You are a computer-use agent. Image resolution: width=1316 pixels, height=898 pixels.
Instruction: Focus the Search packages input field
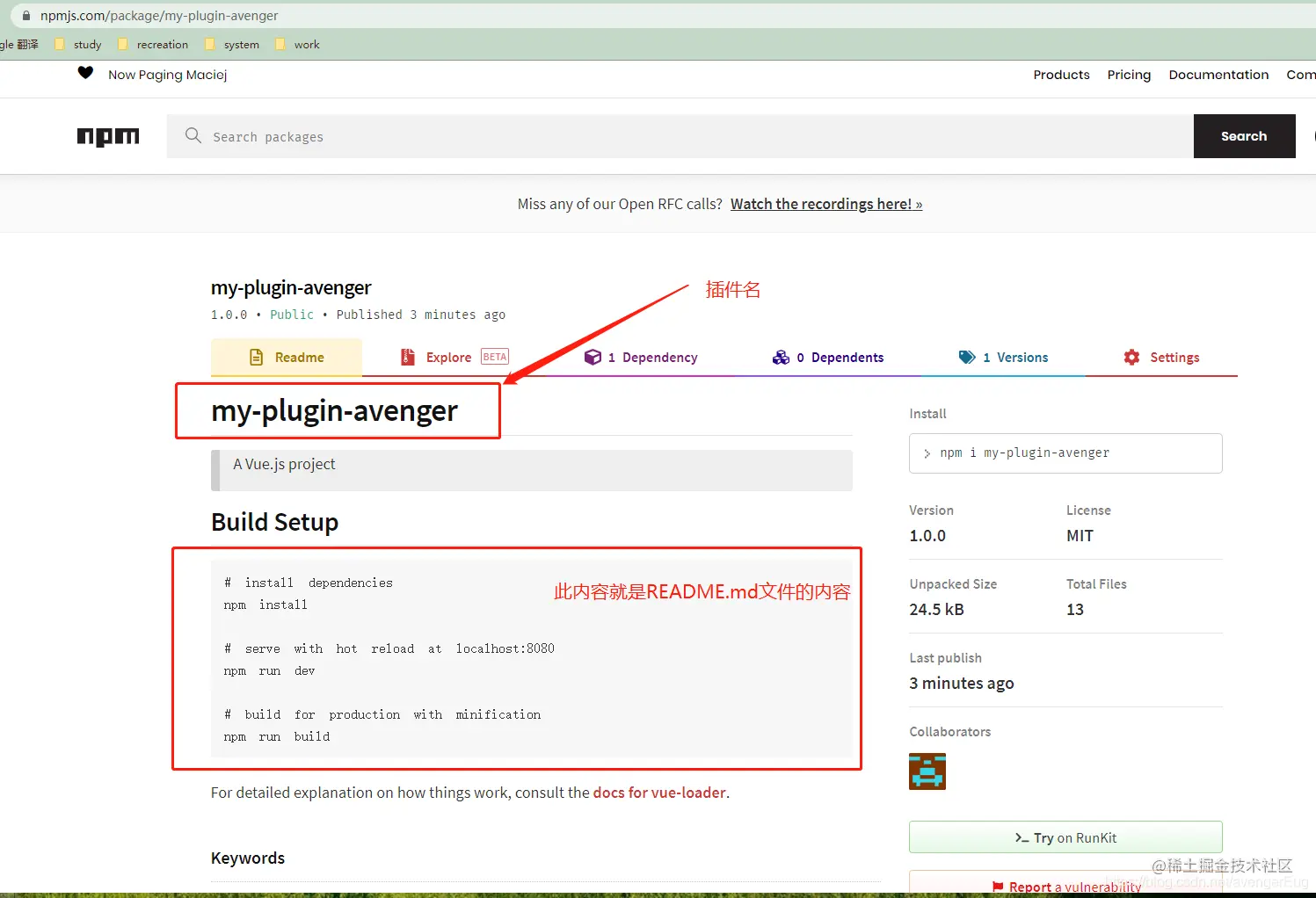(680, 136)
